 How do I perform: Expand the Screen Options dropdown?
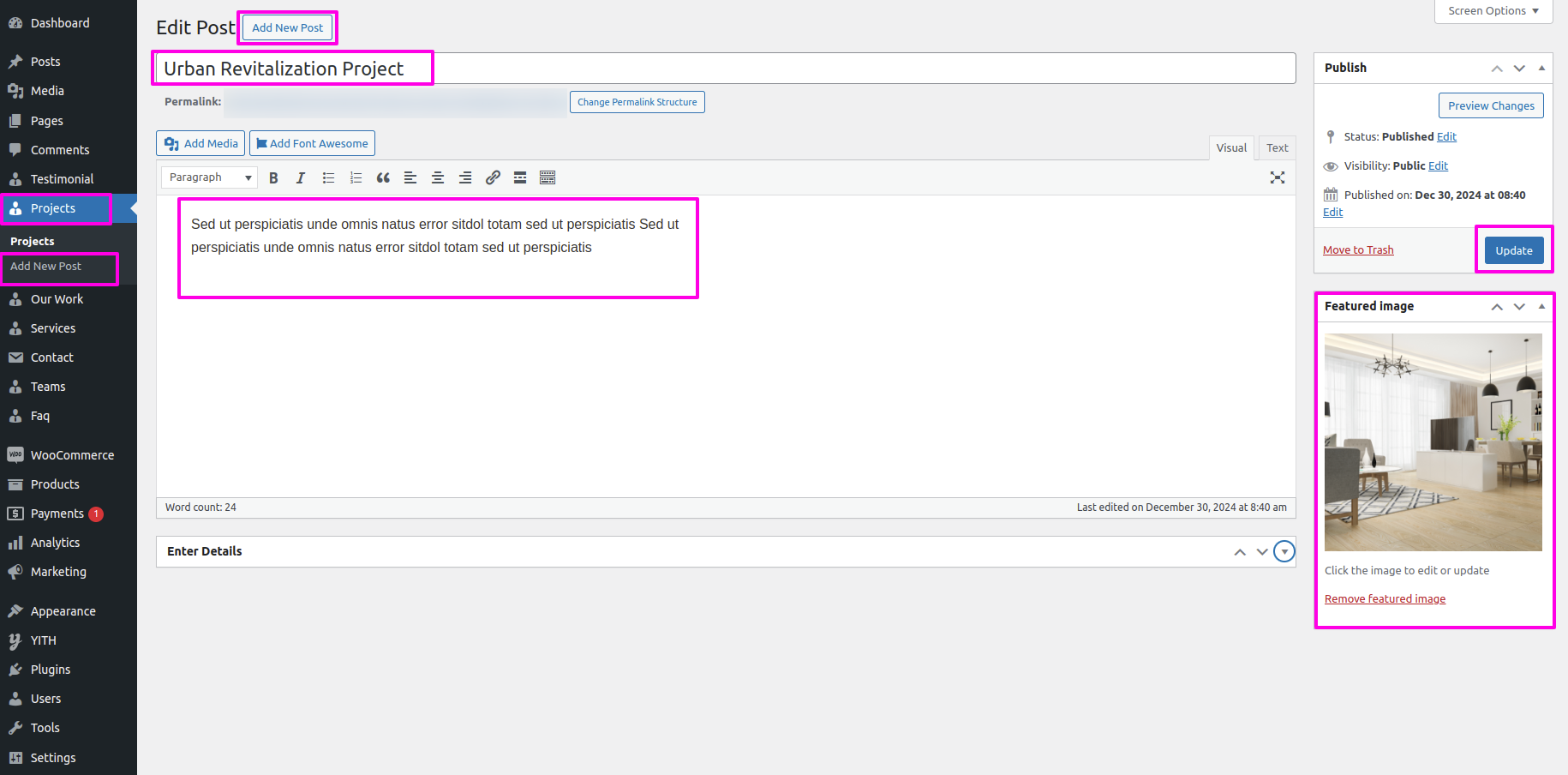1493,11
